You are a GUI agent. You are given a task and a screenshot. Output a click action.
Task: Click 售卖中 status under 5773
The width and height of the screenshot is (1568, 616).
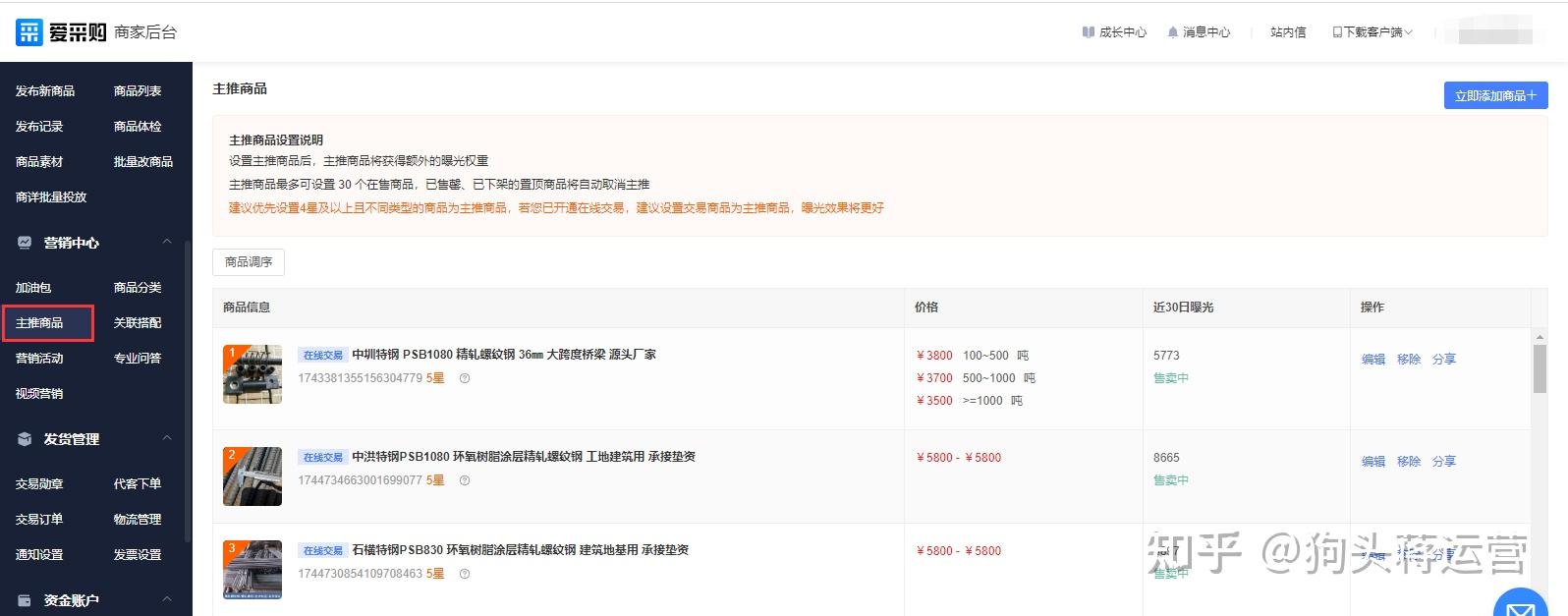pyautogui.click(x=1171, y=378)
